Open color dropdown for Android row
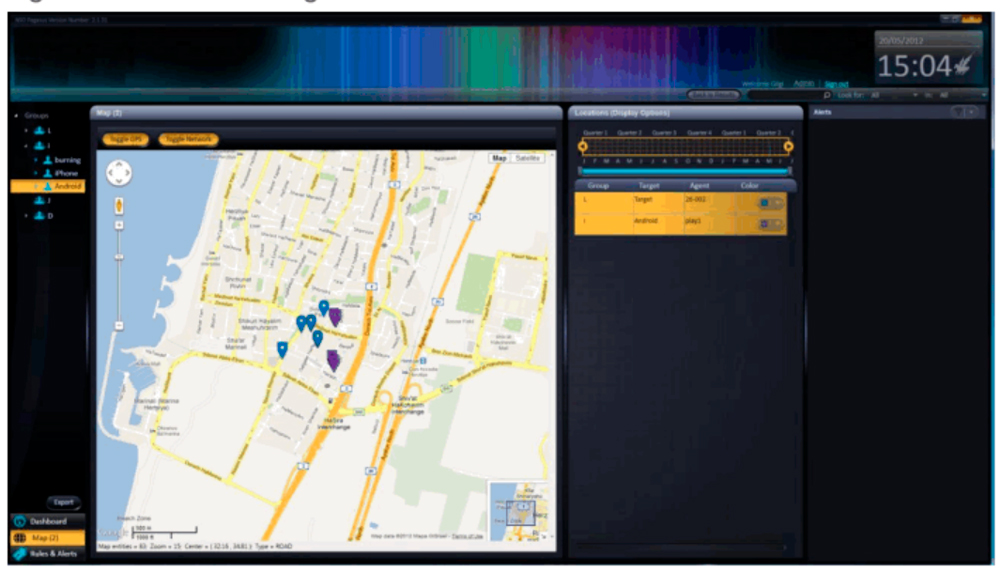Screen dimensions: 1000x572 tap(777, 224)
